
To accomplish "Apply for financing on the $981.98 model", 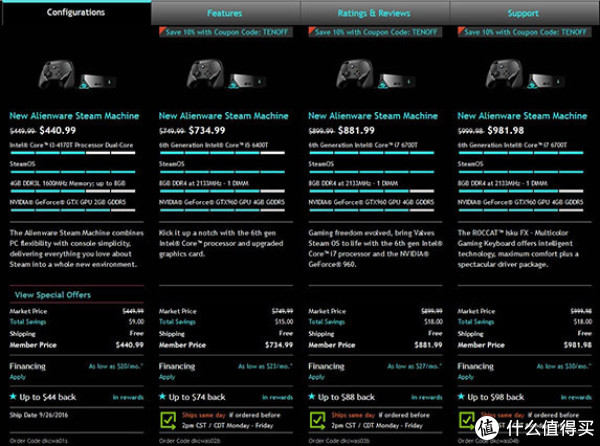I will coord(465,377).
